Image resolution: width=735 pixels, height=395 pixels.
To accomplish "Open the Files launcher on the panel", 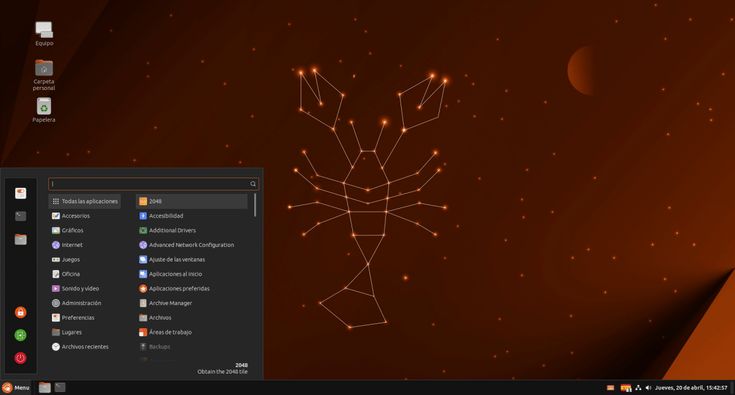I will [x=45, y=388].
